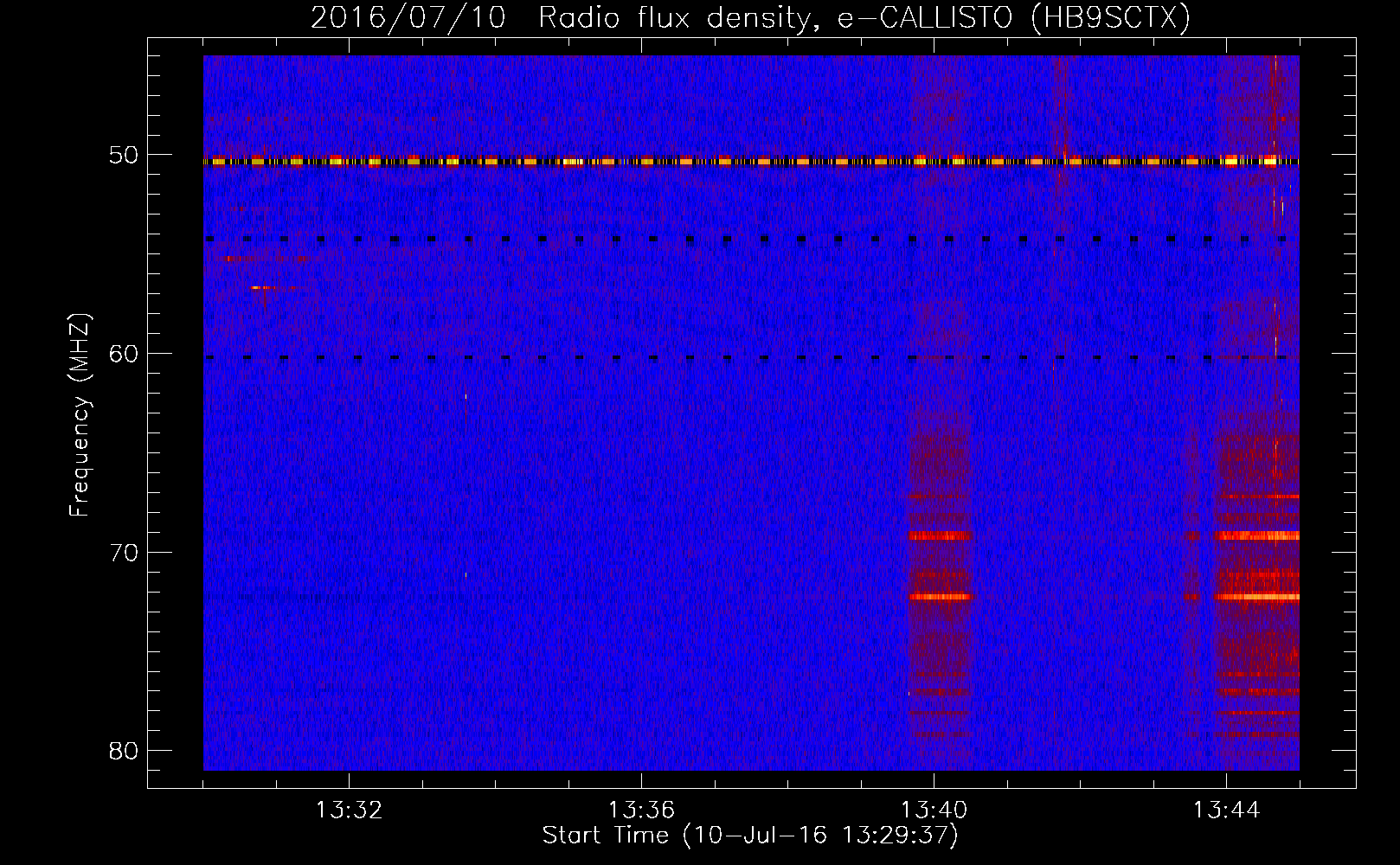Click the 80 MHz frequency tick label

point(124,751)
